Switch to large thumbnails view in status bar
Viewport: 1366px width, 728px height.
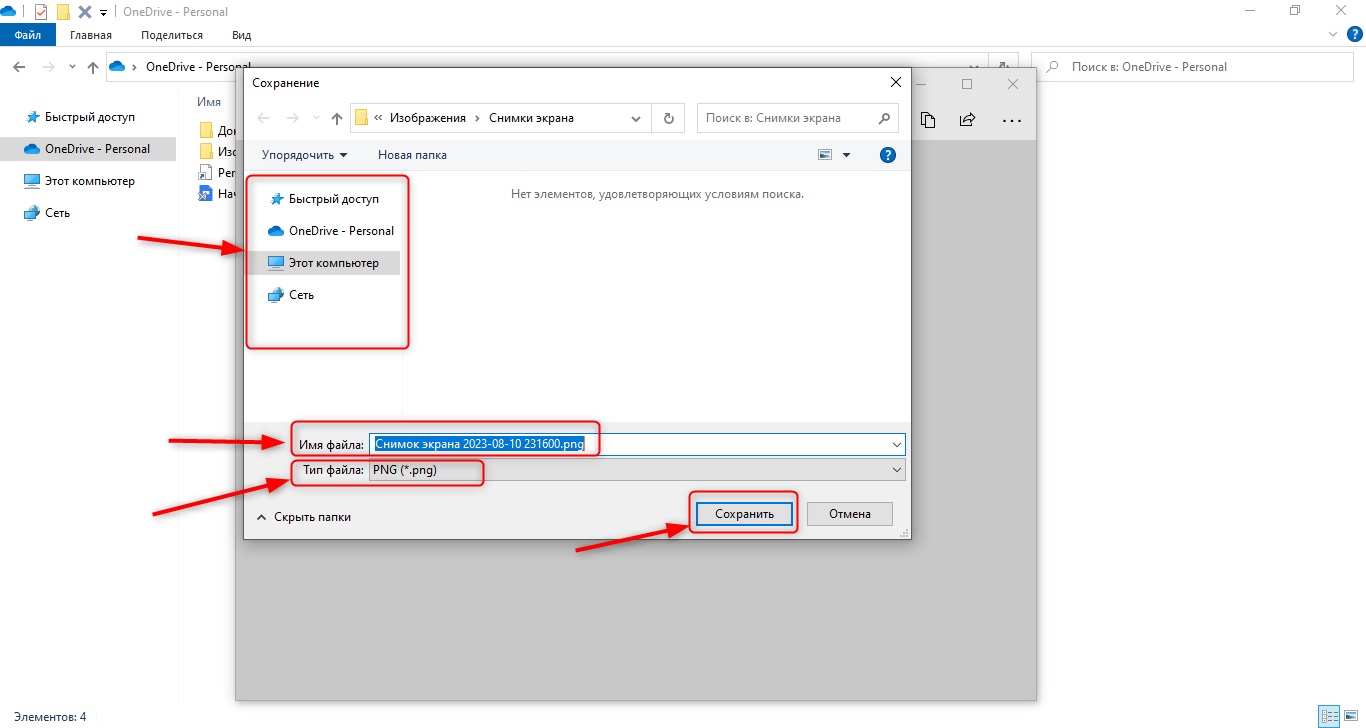(1351, 717)
